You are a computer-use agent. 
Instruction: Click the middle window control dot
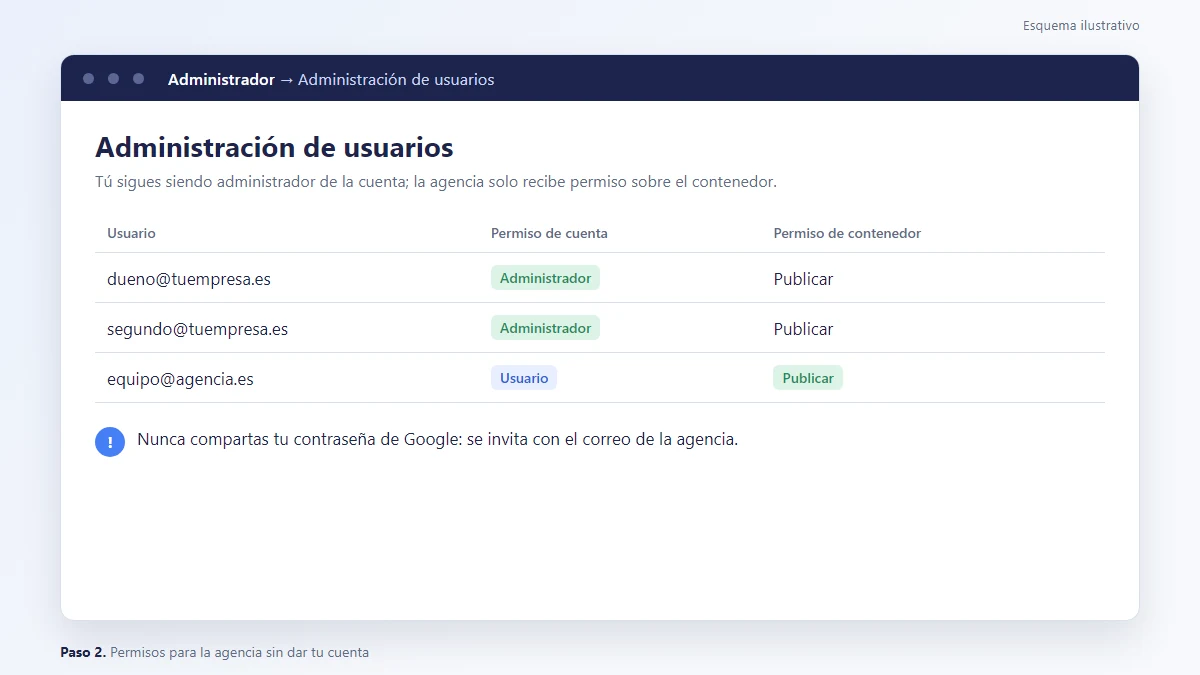pos(113,78)
